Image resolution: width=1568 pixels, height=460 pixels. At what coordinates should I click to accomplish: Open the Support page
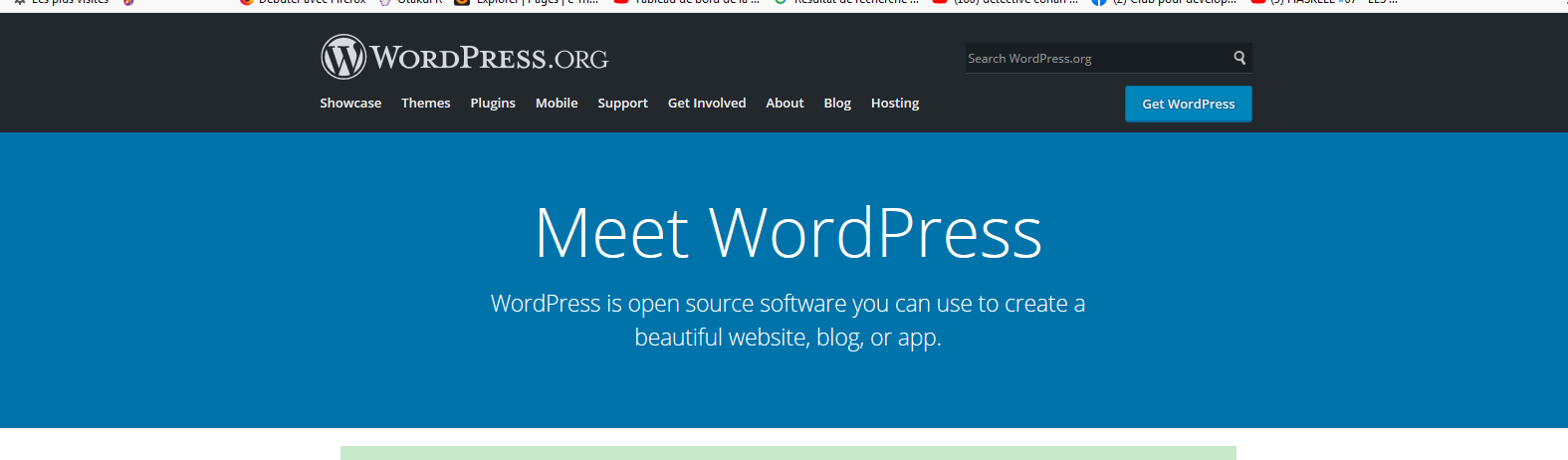pyautogui.click(x=622, y=103)
